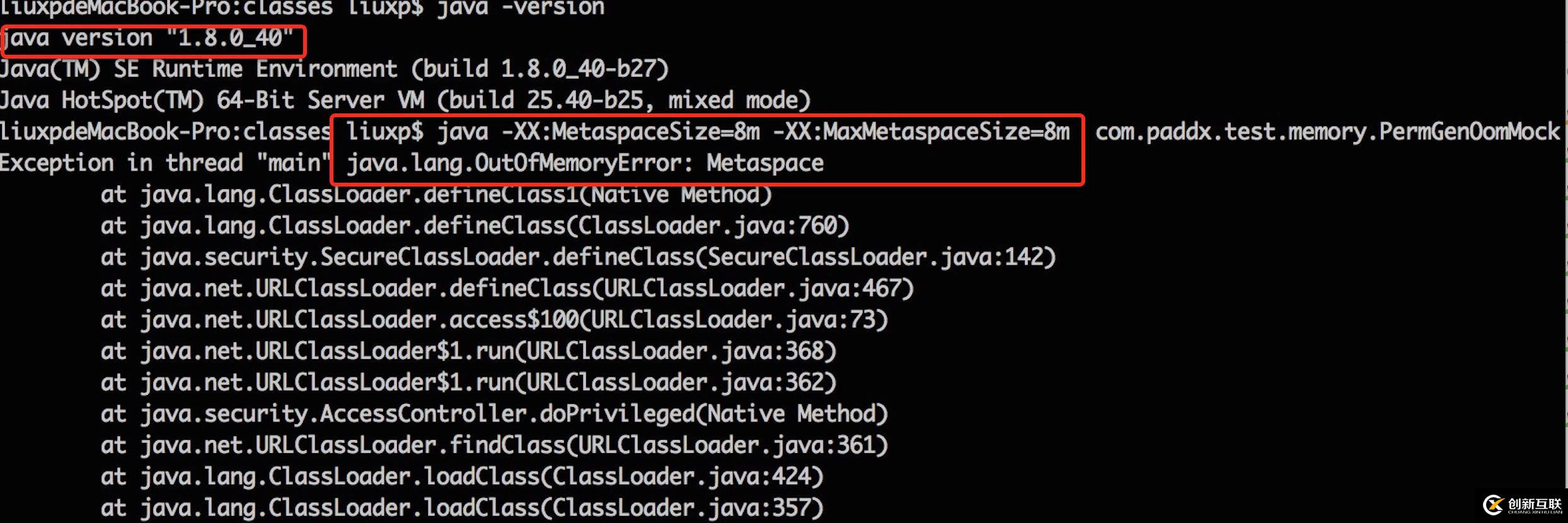This screenshot has width=1568, height=523.
Task: Click the Java HotSpot(TM) 64-Bit Server VM line
Action: click(405, 100)
